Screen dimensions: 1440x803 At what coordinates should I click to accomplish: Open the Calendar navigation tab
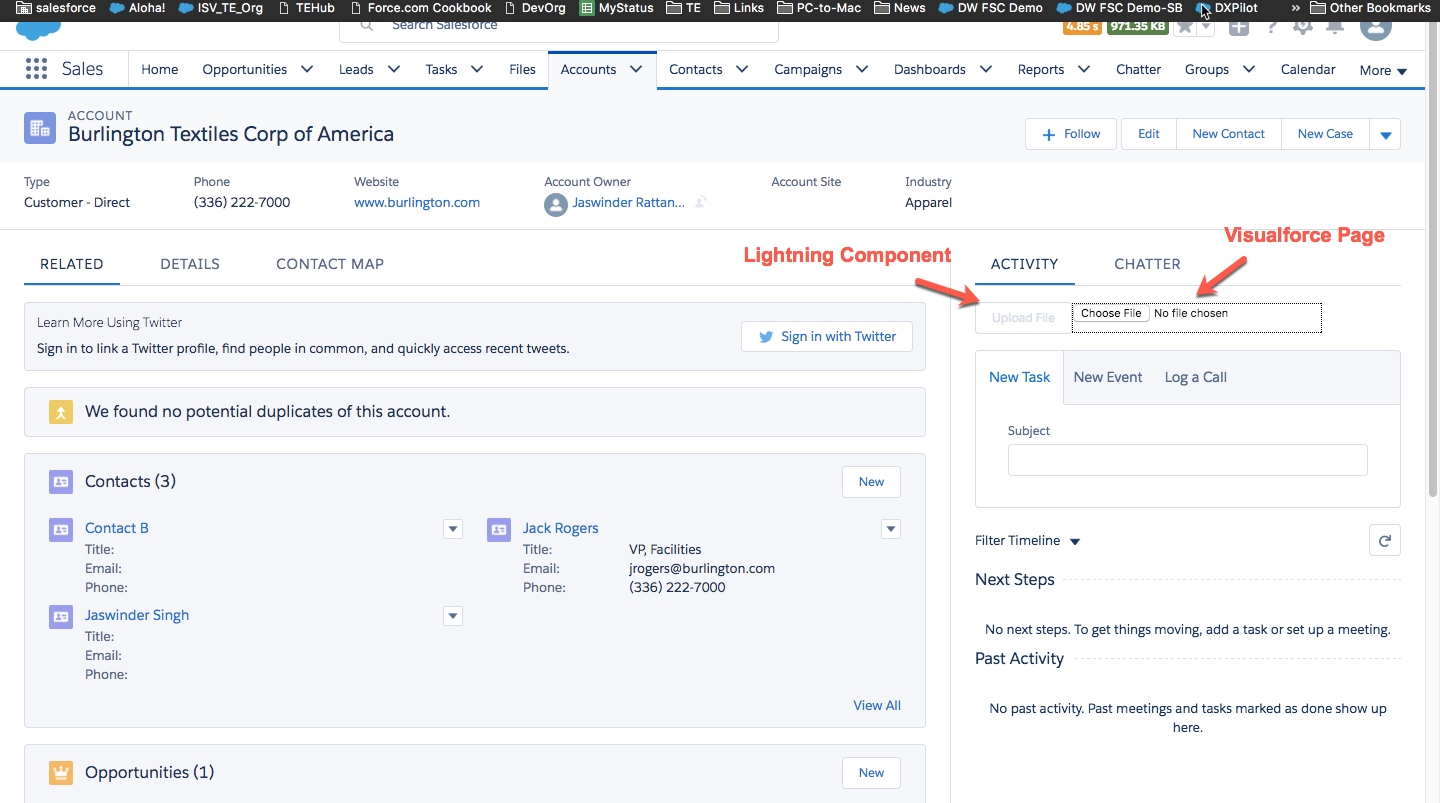pyautogui.click(x=1308, y=69)
